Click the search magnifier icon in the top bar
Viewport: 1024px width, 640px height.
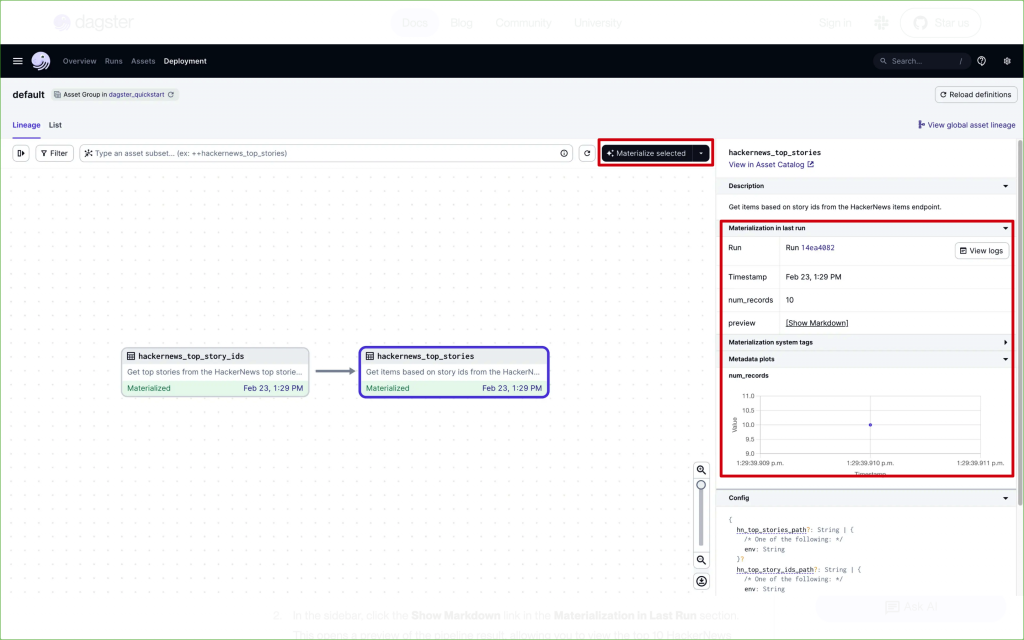(883, 61)
